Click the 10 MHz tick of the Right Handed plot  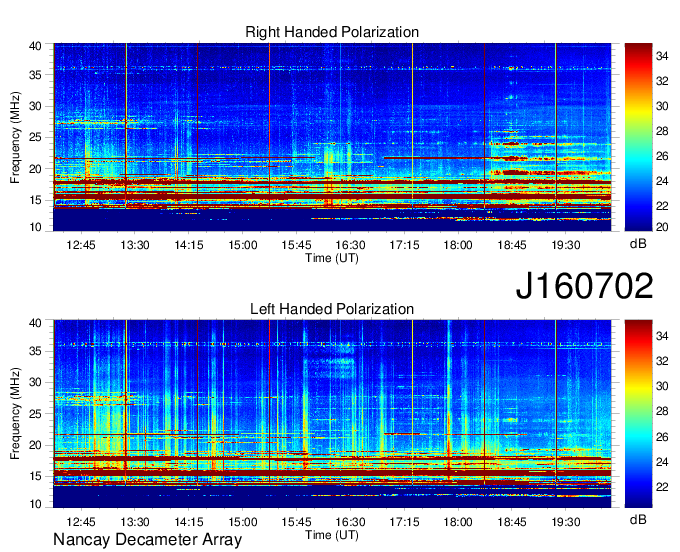[x=35, y=227]
